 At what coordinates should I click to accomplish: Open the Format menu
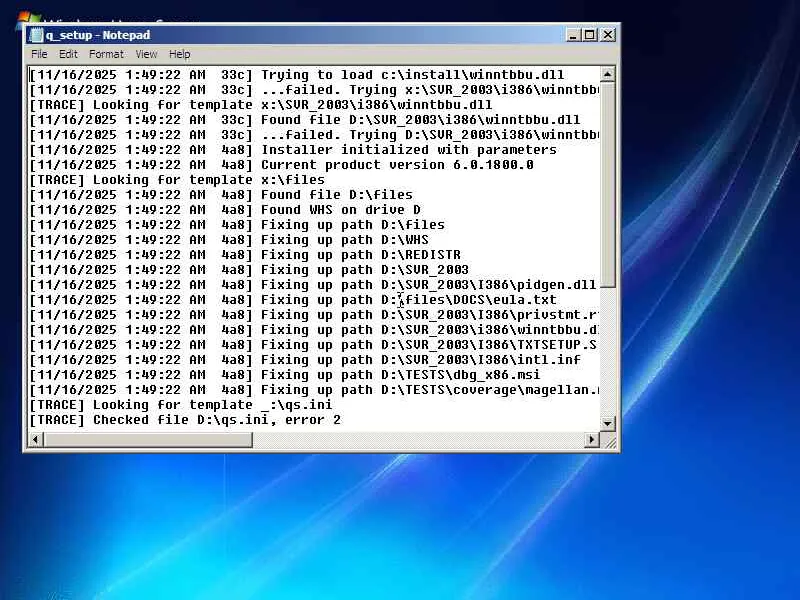click(x=106, y=54)
